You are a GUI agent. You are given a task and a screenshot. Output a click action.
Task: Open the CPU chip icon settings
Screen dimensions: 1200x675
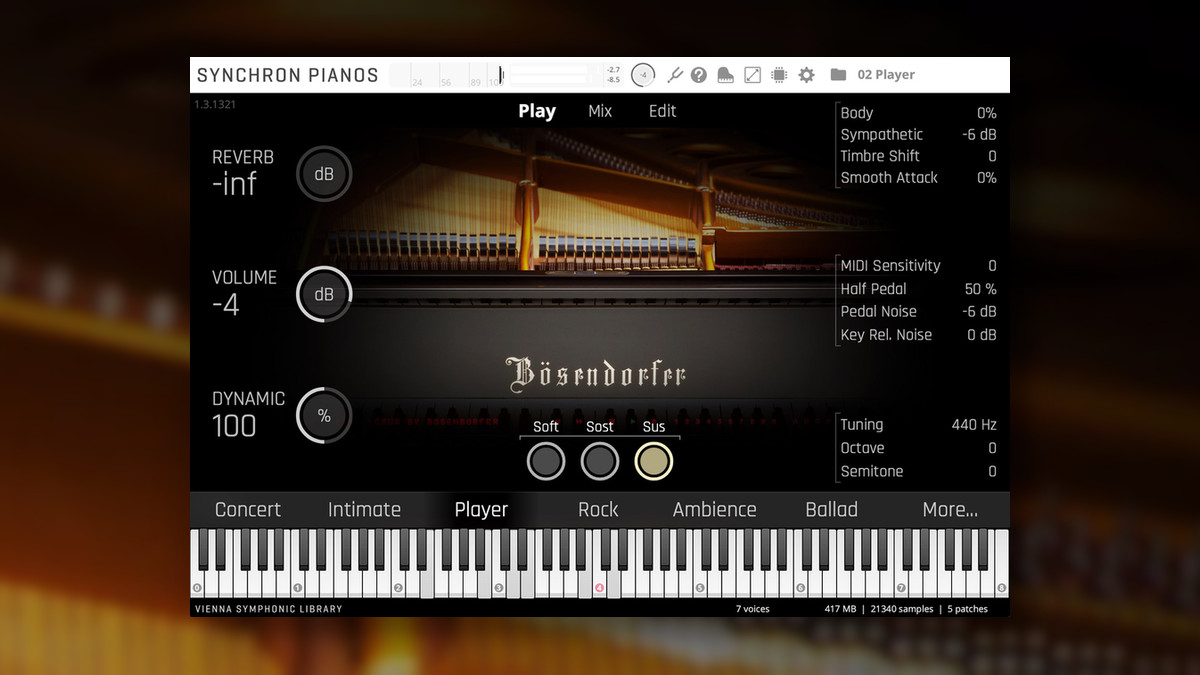pyautogui.click(x=779, y=75)
